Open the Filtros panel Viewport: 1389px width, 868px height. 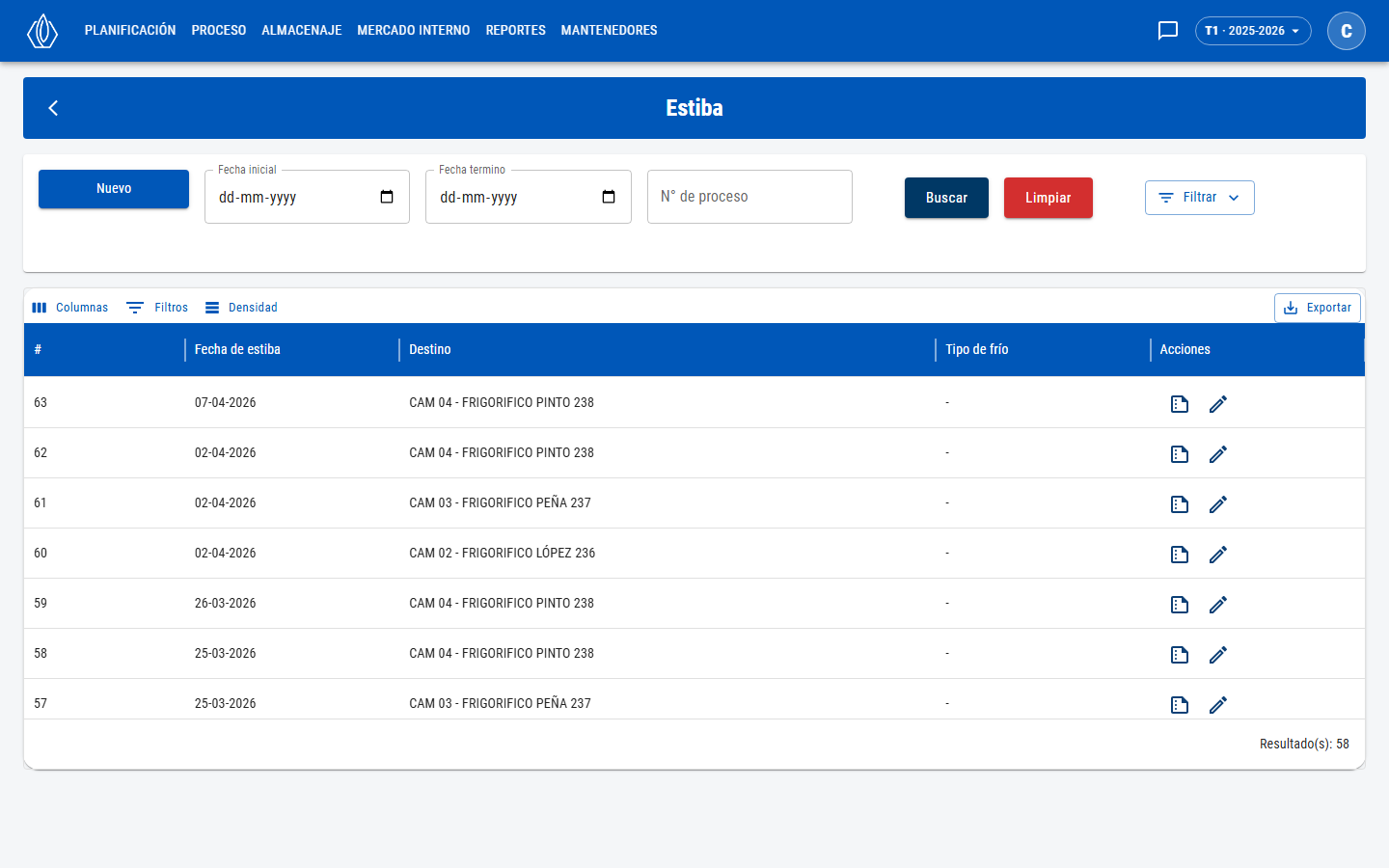pyautogui.click(x=157, y=308)
